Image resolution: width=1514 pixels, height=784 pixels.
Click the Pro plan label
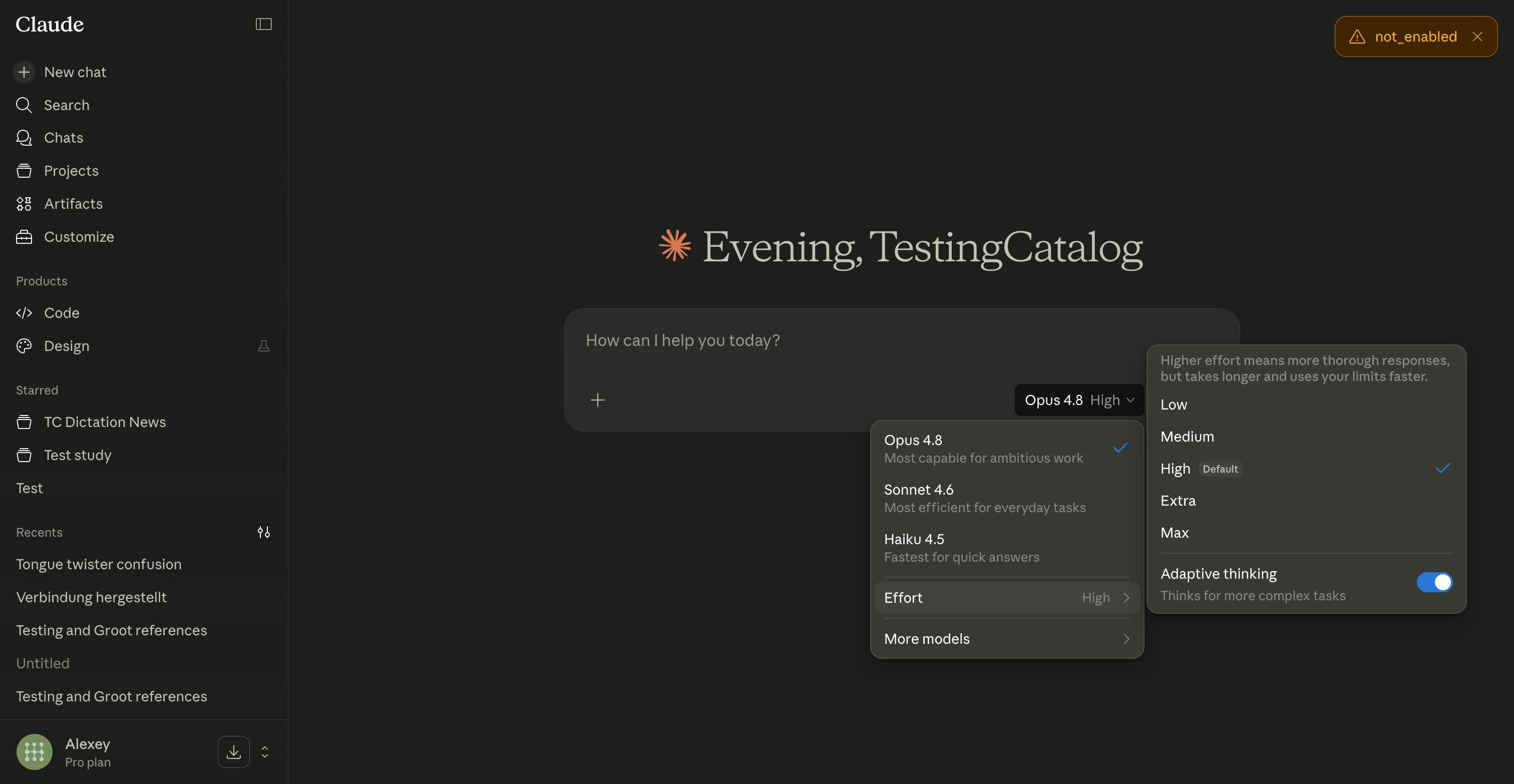tap(88, 762)
